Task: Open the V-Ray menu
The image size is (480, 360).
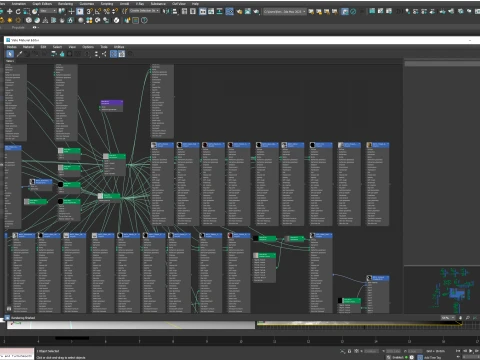Action: (140, 4)
